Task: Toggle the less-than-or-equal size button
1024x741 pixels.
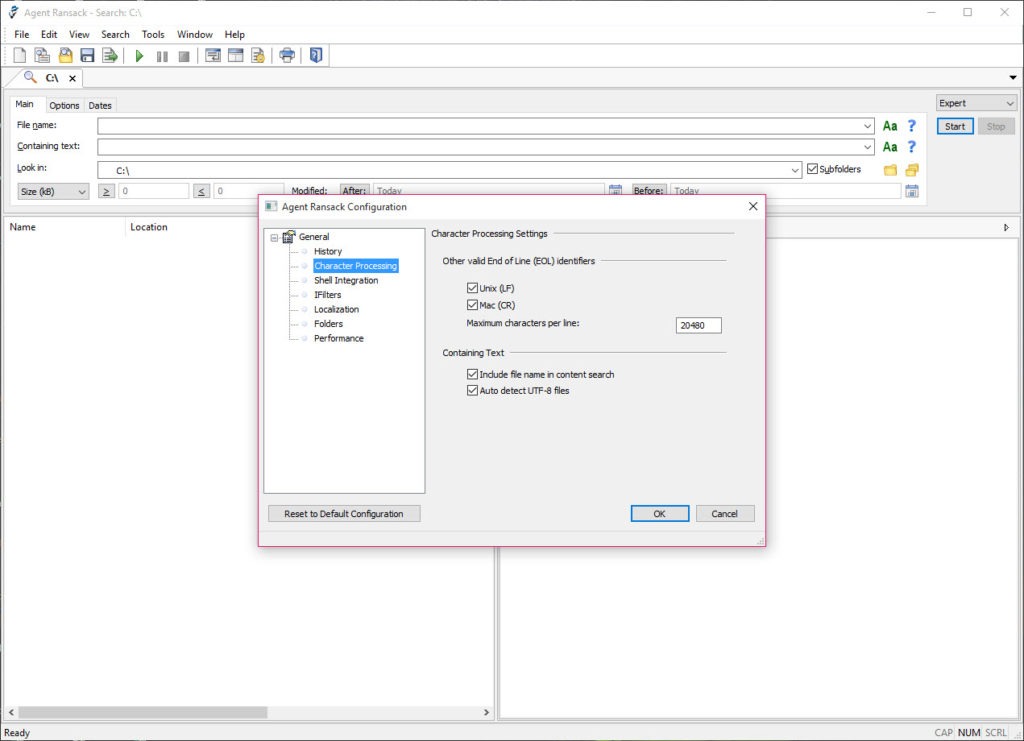Action: pos(201,191)
